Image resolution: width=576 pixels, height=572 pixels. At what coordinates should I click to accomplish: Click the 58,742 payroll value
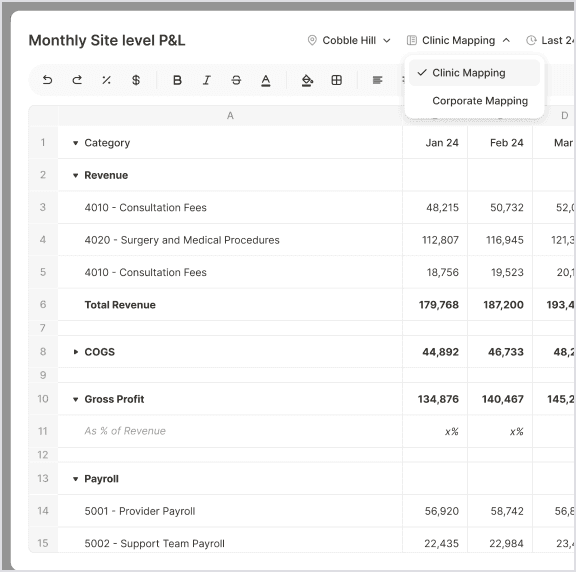pyautogui.click(x=500, y=511)
